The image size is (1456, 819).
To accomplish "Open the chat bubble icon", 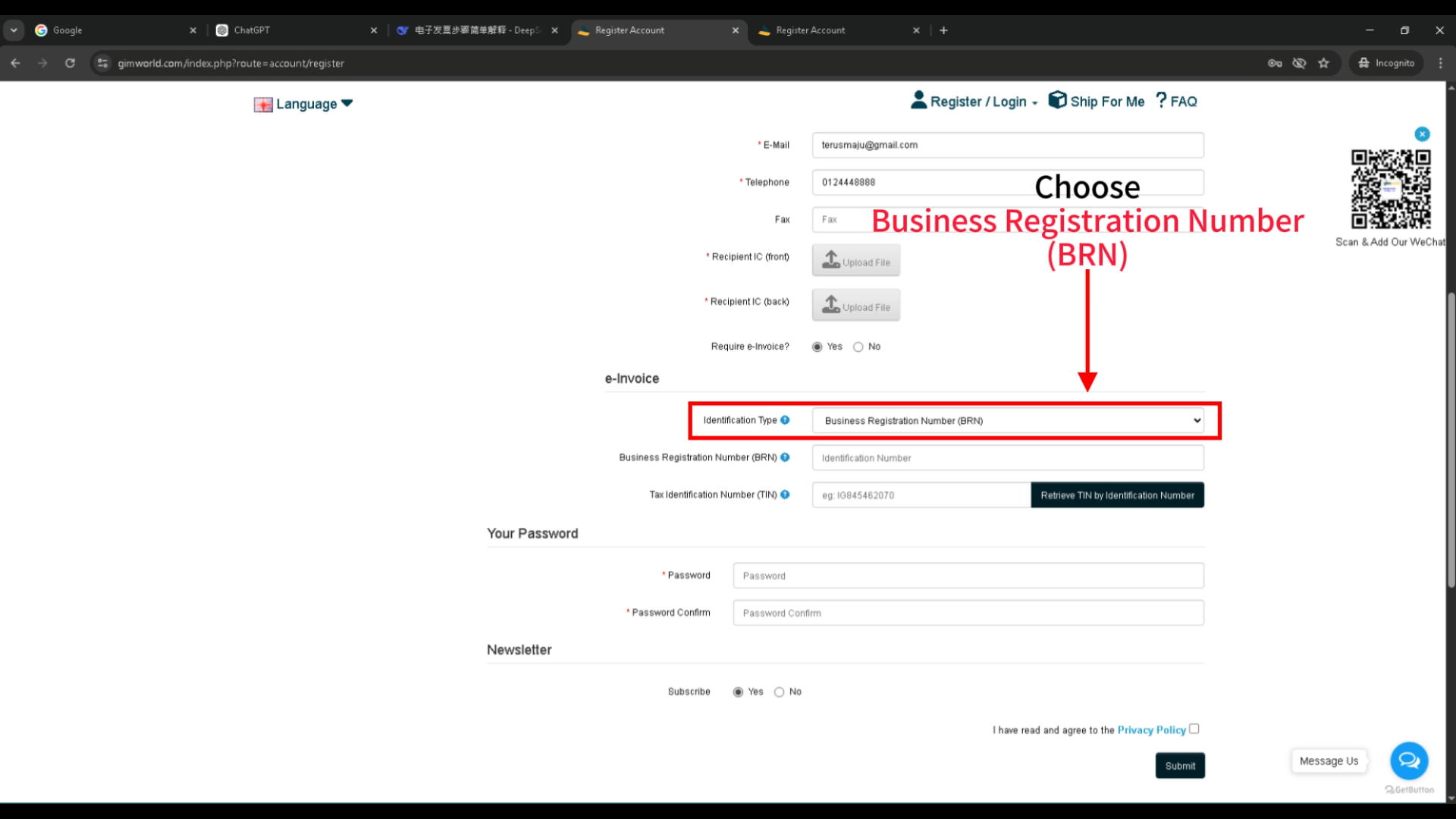I will (1409, 761).
